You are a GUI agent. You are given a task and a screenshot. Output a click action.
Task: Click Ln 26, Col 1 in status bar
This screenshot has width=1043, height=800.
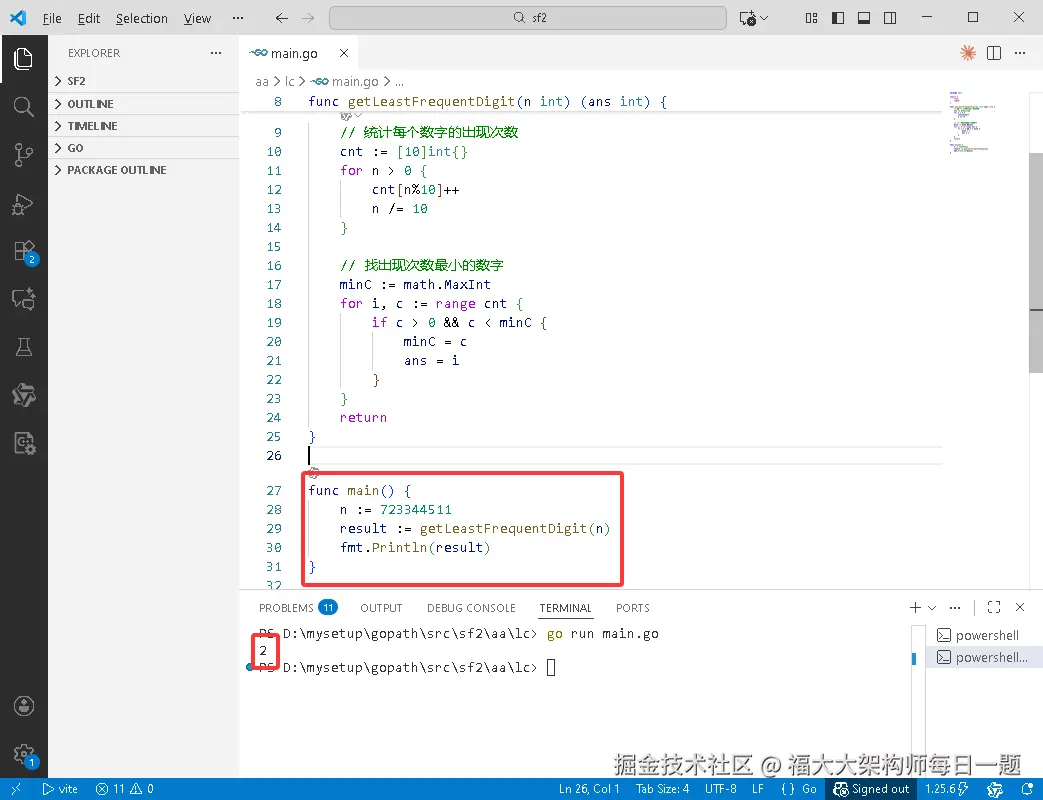(589, 789)
